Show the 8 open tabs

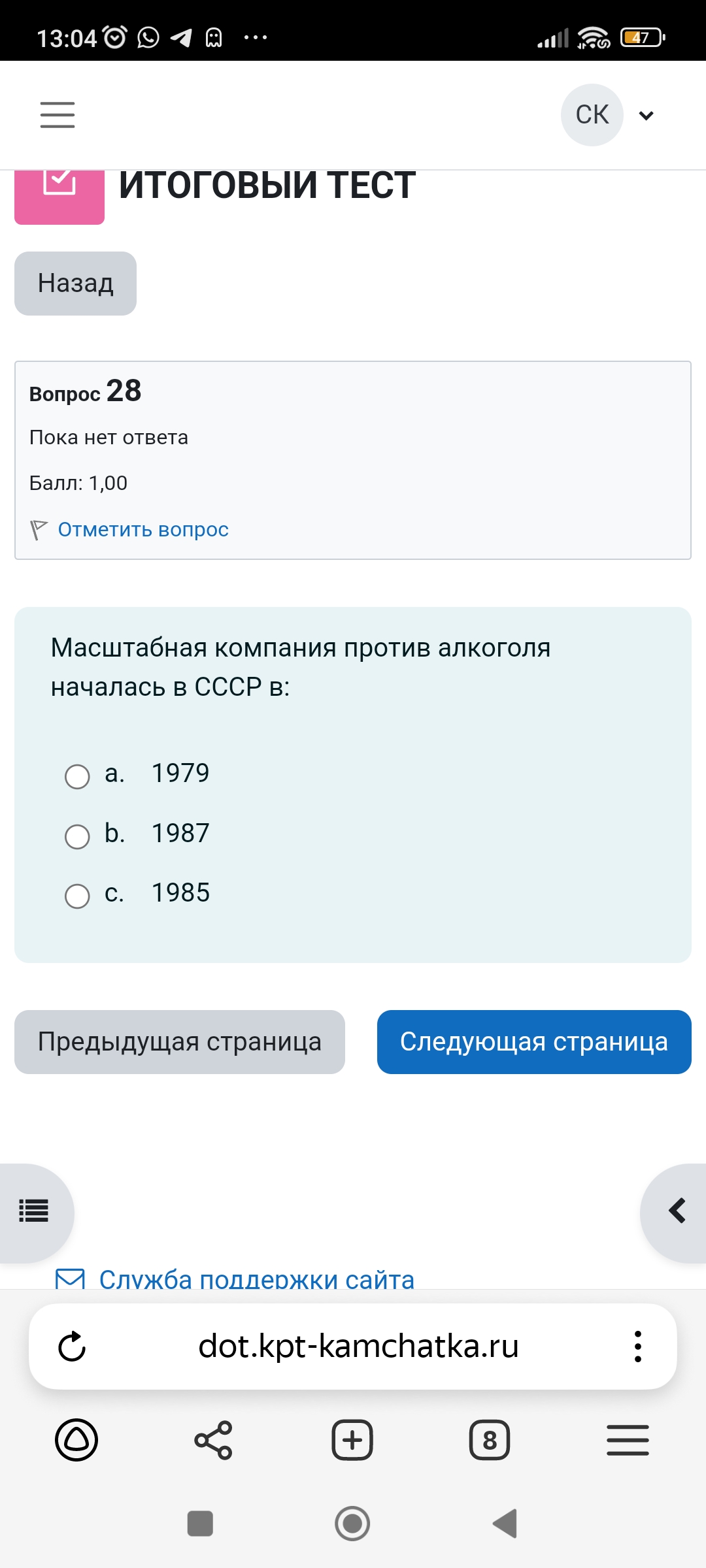coord(490,1440)
